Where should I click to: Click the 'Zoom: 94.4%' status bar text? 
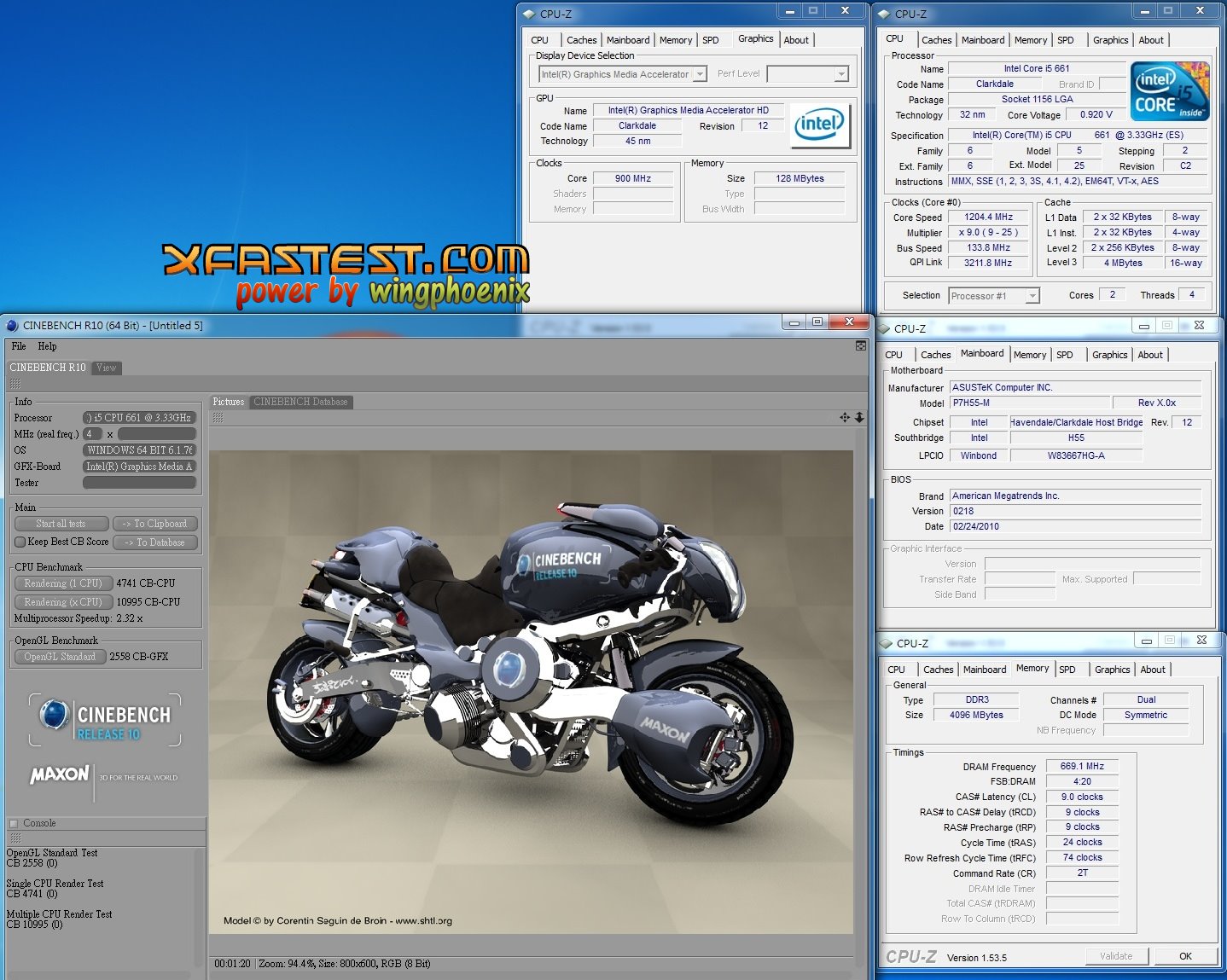coord(286,964)
